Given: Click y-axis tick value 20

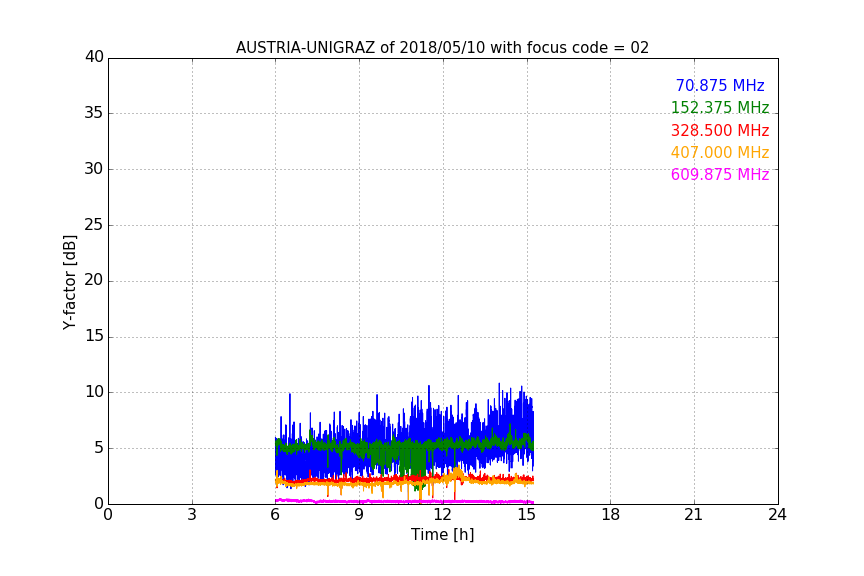Looking at the screenshot, I should point(94,280).
